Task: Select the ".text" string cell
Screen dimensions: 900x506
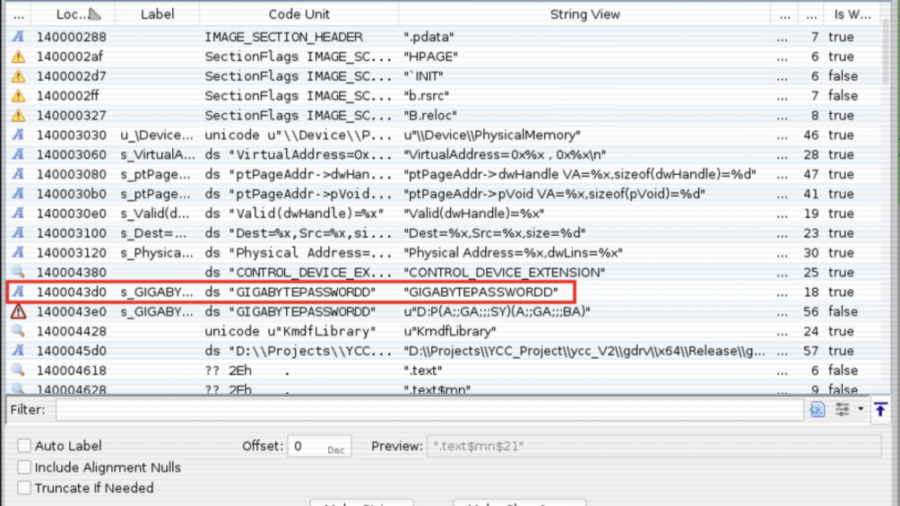Action: (423, 371)
